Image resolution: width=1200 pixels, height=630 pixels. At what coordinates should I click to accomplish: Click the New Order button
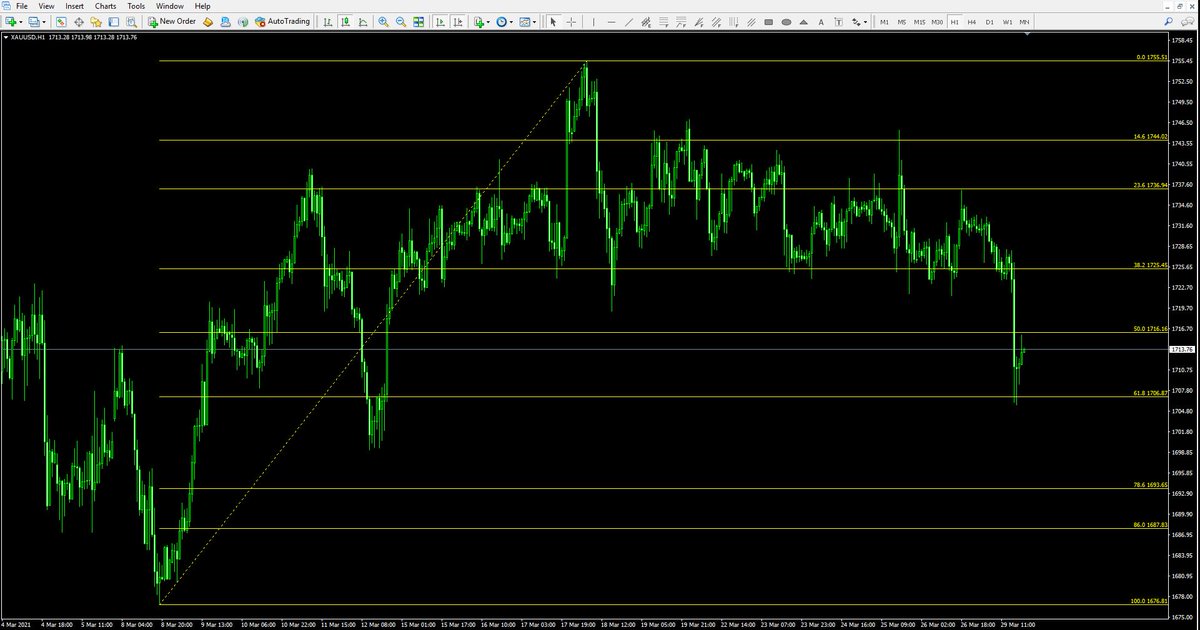pyautogui.click(x=170, y=21)
